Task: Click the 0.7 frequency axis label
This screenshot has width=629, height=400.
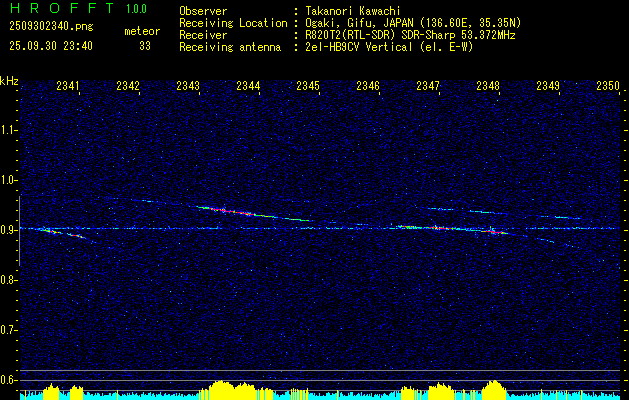Action: point(9,330)
